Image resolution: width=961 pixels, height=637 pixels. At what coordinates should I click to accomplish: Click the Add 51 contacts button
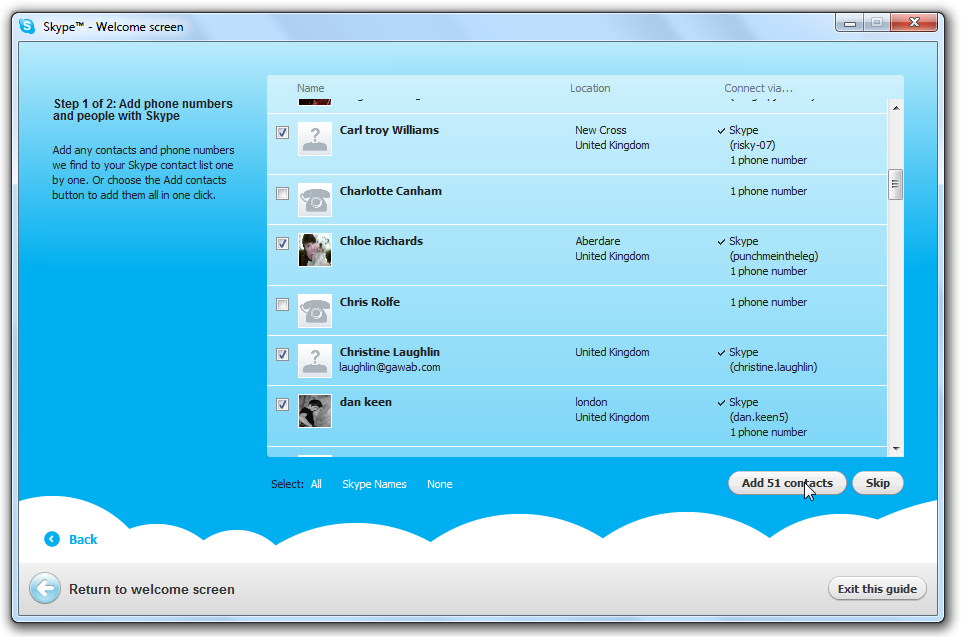click(787, 483)
